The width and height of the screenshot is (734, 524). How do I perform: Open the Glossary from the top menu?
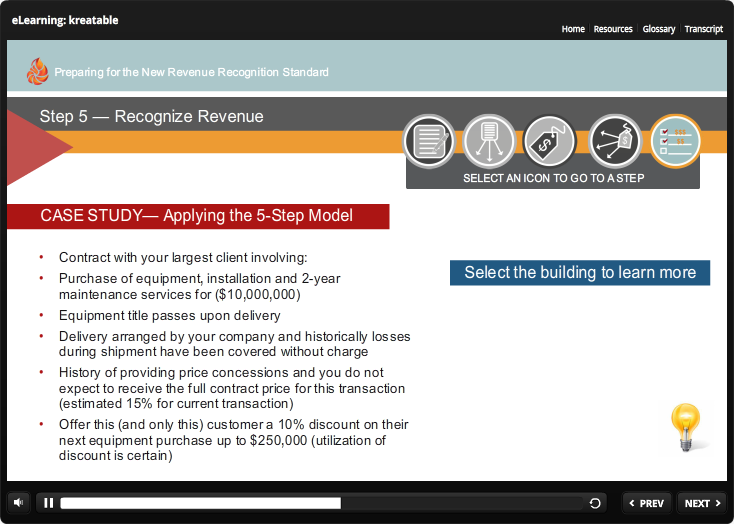(659, 29)
